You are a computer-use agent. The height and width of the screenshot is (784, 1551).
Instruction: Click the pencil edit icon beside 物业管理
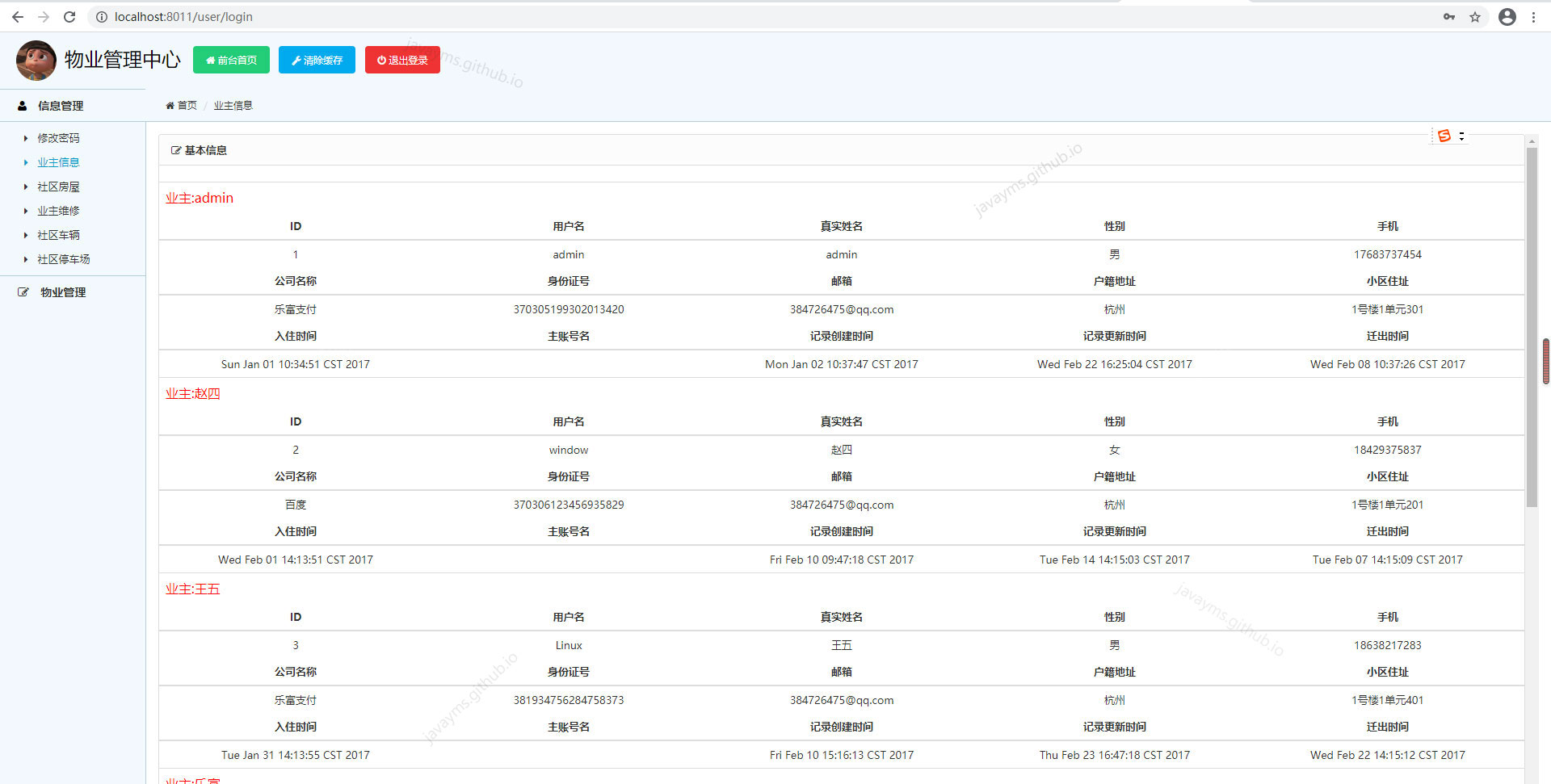23,291
